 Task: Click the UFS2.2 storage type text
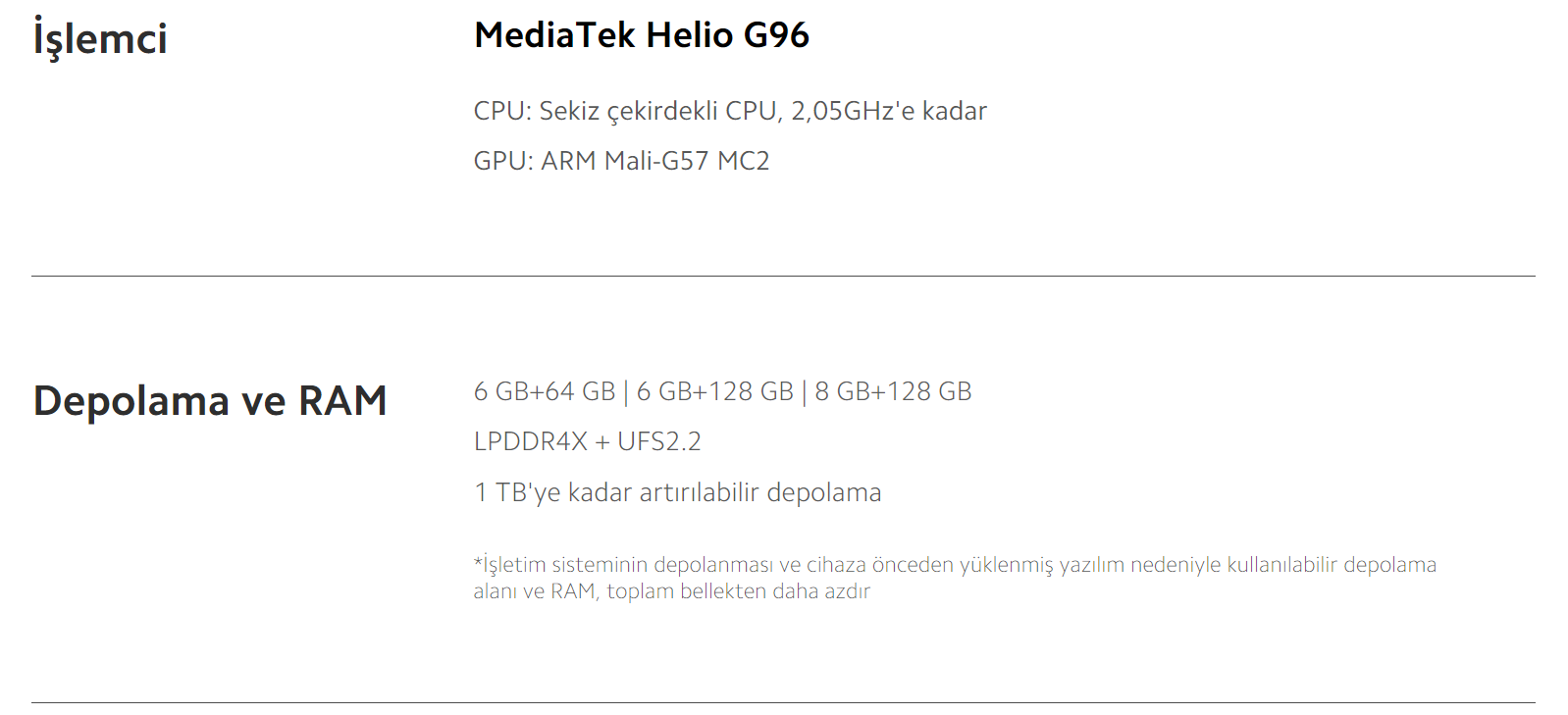[659, 441]
